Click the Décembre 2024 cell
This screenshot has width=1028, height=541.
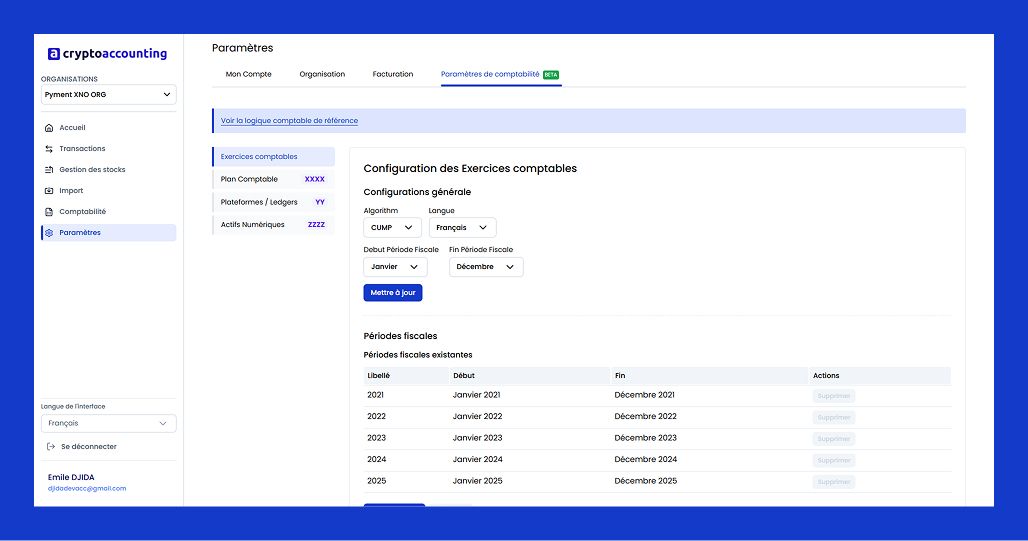tap(645, 460)
